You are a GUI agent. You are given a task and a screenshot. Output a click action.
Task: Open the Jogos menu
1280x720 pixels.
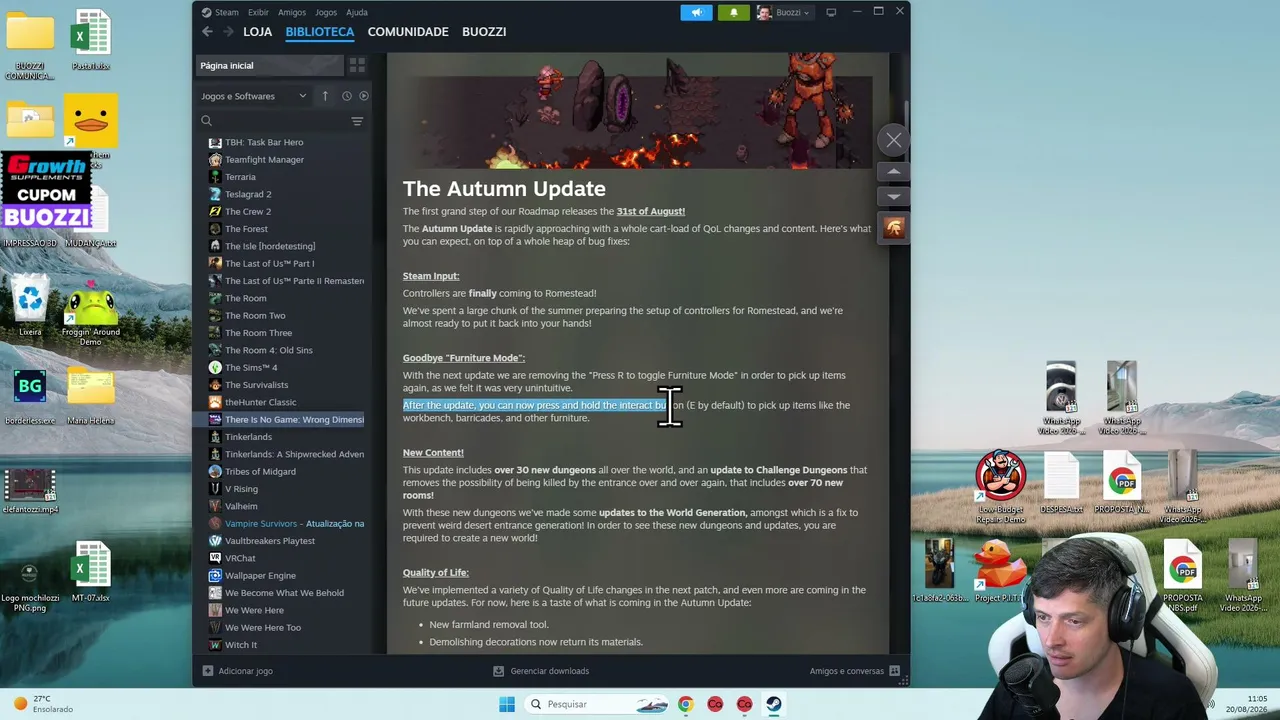pos(326,12)
